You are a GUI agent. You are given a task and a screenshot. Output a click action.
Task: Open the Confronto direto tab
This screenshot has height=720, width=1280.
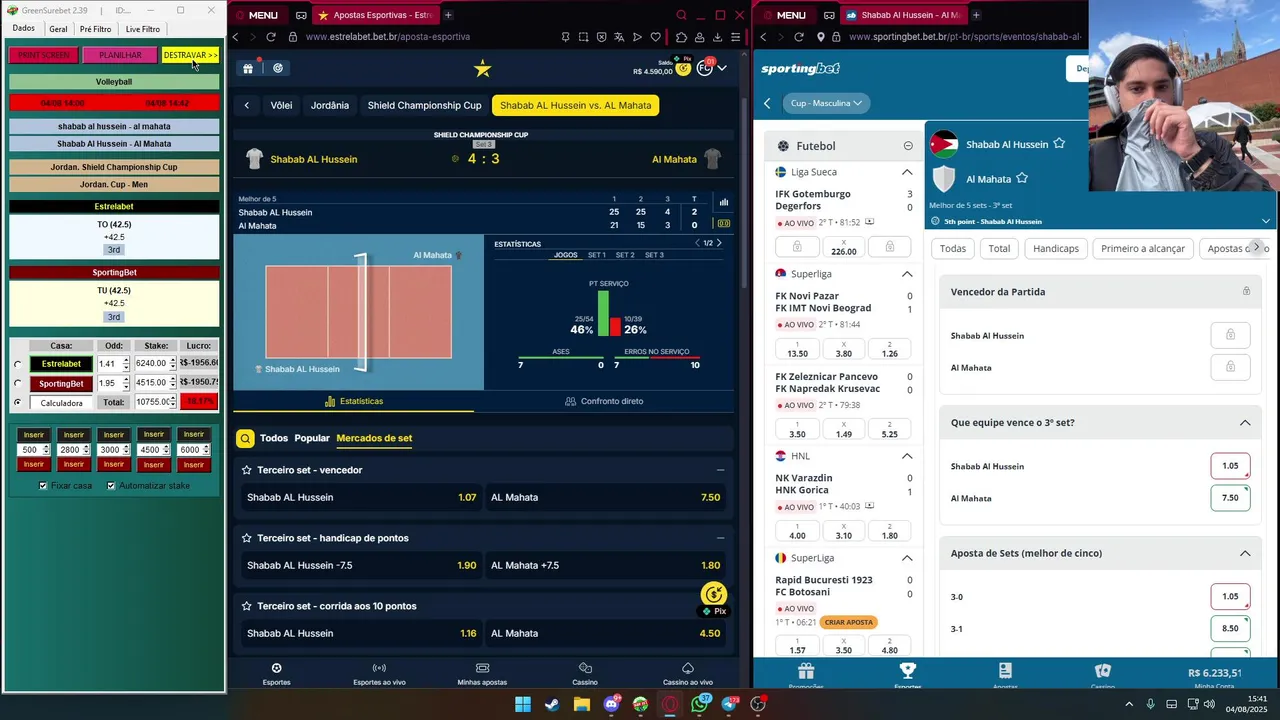click(604, 401)
